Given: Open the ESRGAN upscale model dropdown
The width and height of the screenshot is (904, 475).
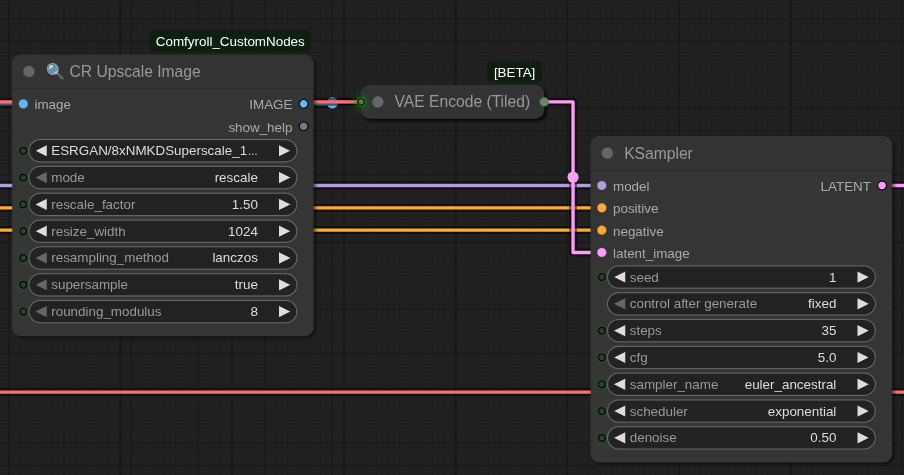Looking at the screenshot, I should 163,151.
